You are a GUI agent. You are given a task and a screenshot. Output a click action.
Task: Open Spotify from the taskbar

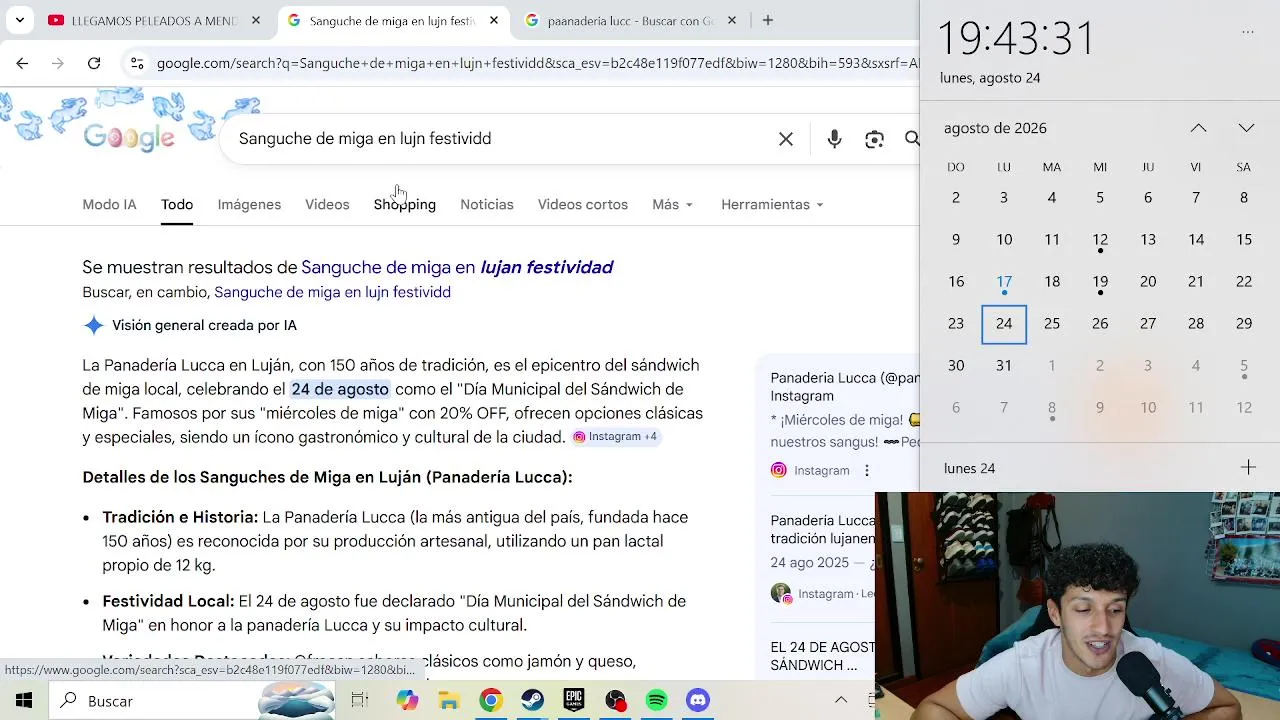click(x=656, y=701)
